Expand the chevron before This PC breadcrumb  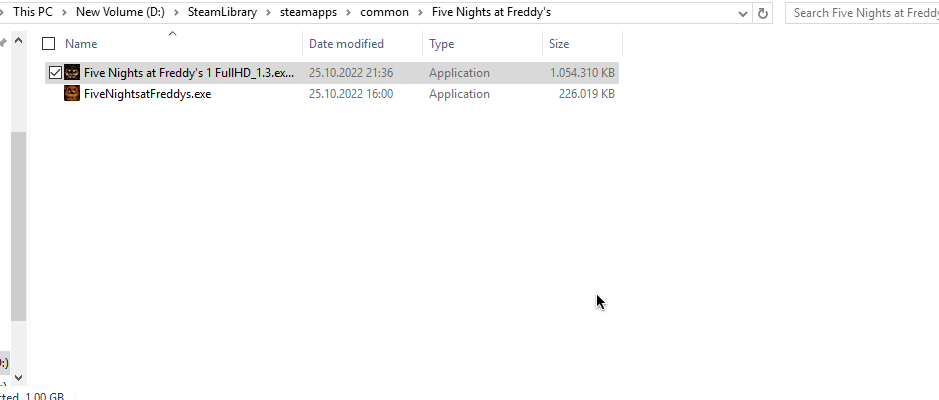point(3,12)
